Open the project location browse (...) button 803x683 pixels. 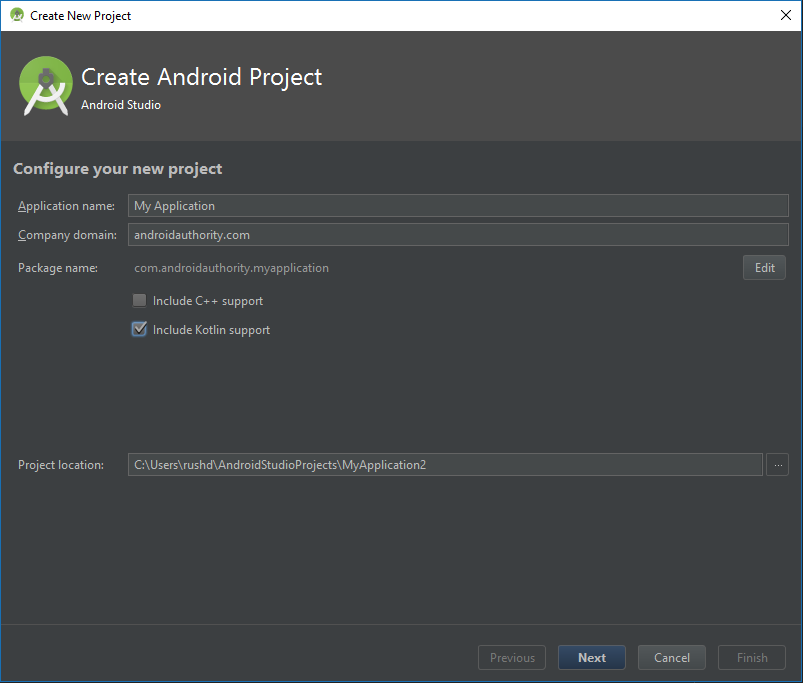click(x=777, y=464)
